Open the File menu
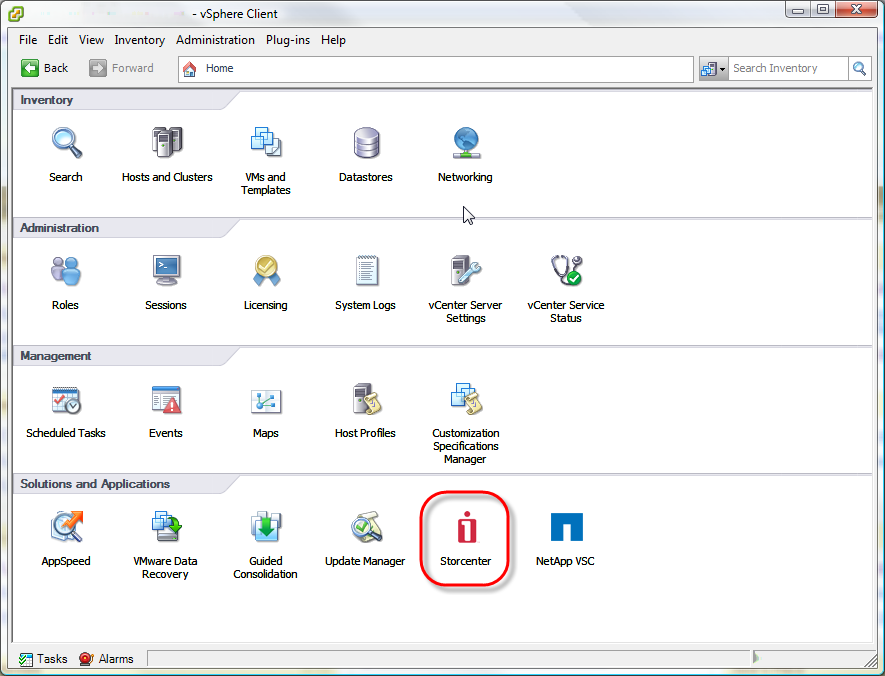This screenshot has width=885, height=676. point(28,40)
